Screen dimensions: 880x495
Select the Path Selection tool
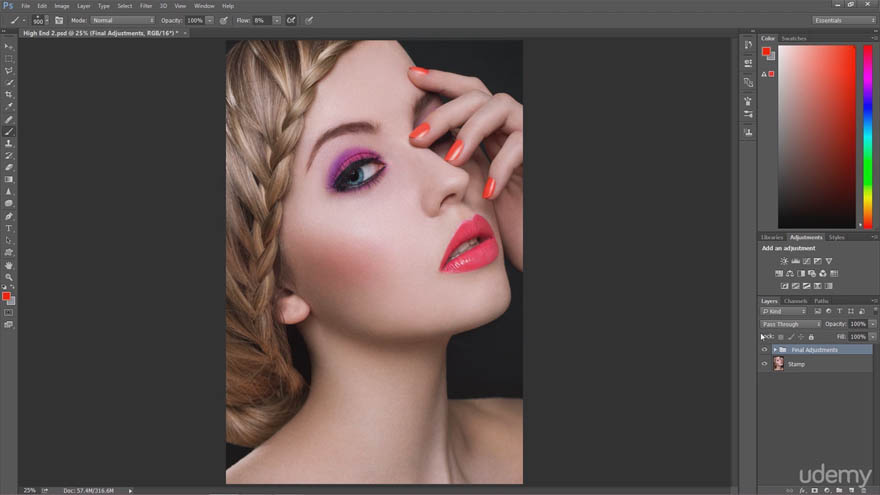tap(8, 240)
